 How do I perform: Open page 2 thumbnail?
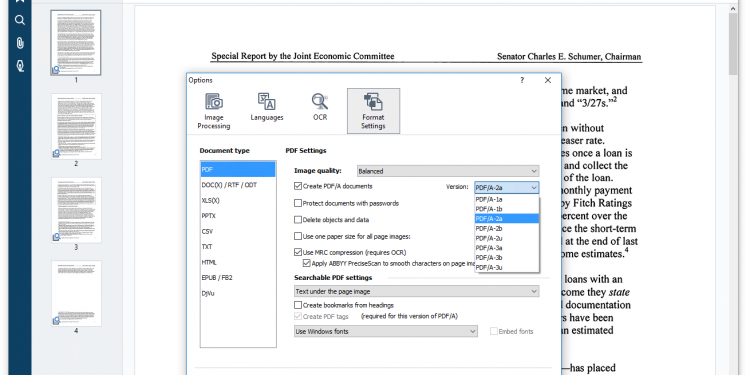(76, 126)
